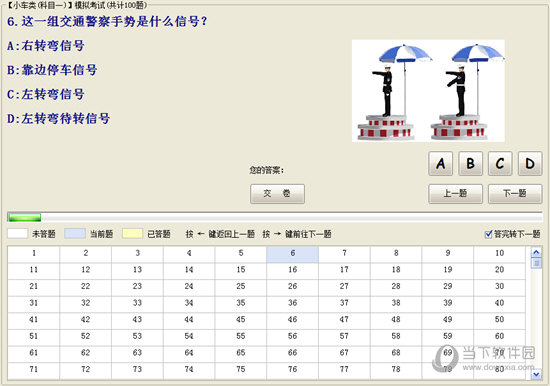Jump to question 20 cell

pyautogui.click(x=499, y=271)
